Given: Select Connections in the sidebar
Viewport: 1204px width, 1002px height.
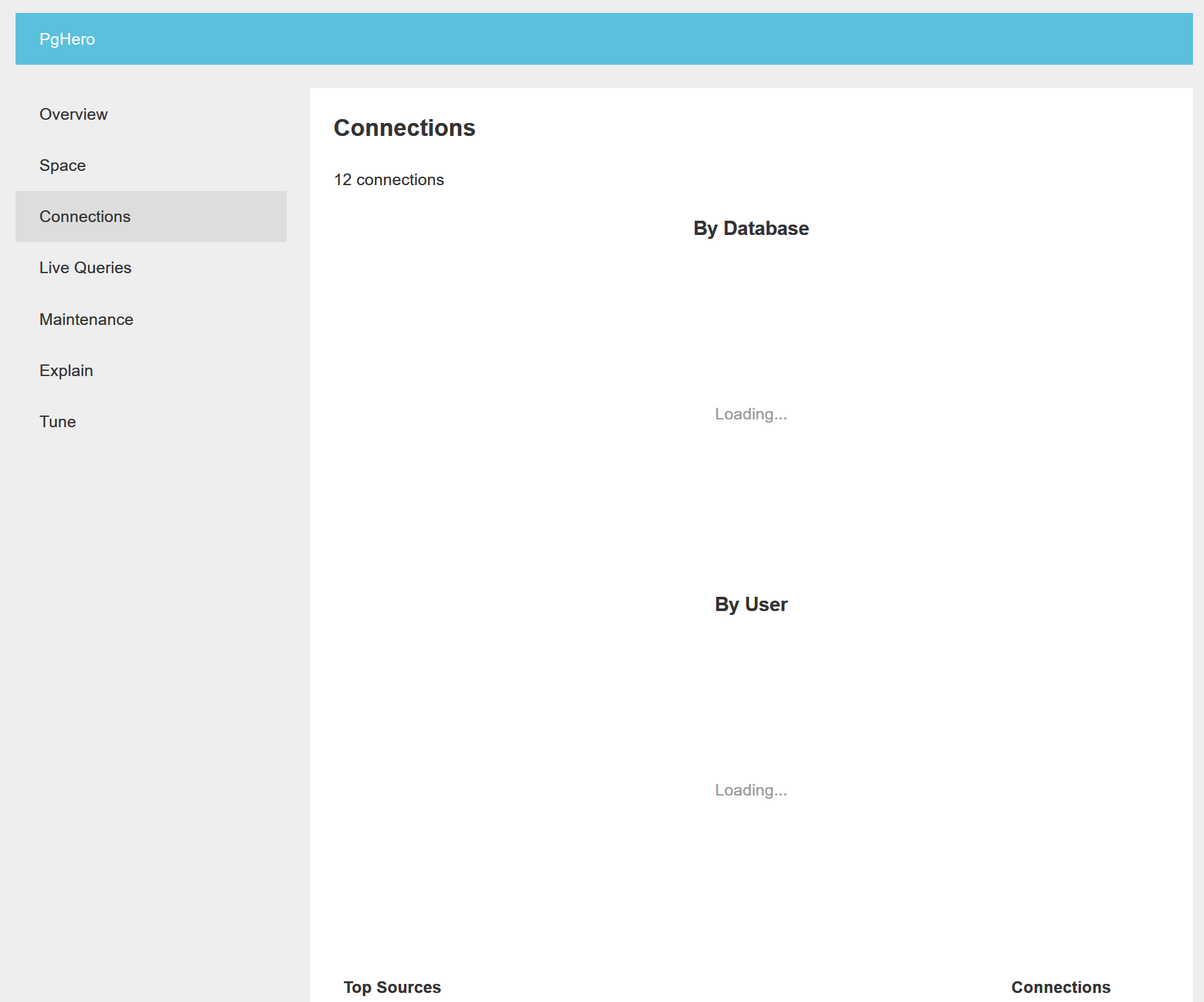Looking at the screenshot, I should coord(151,216).
